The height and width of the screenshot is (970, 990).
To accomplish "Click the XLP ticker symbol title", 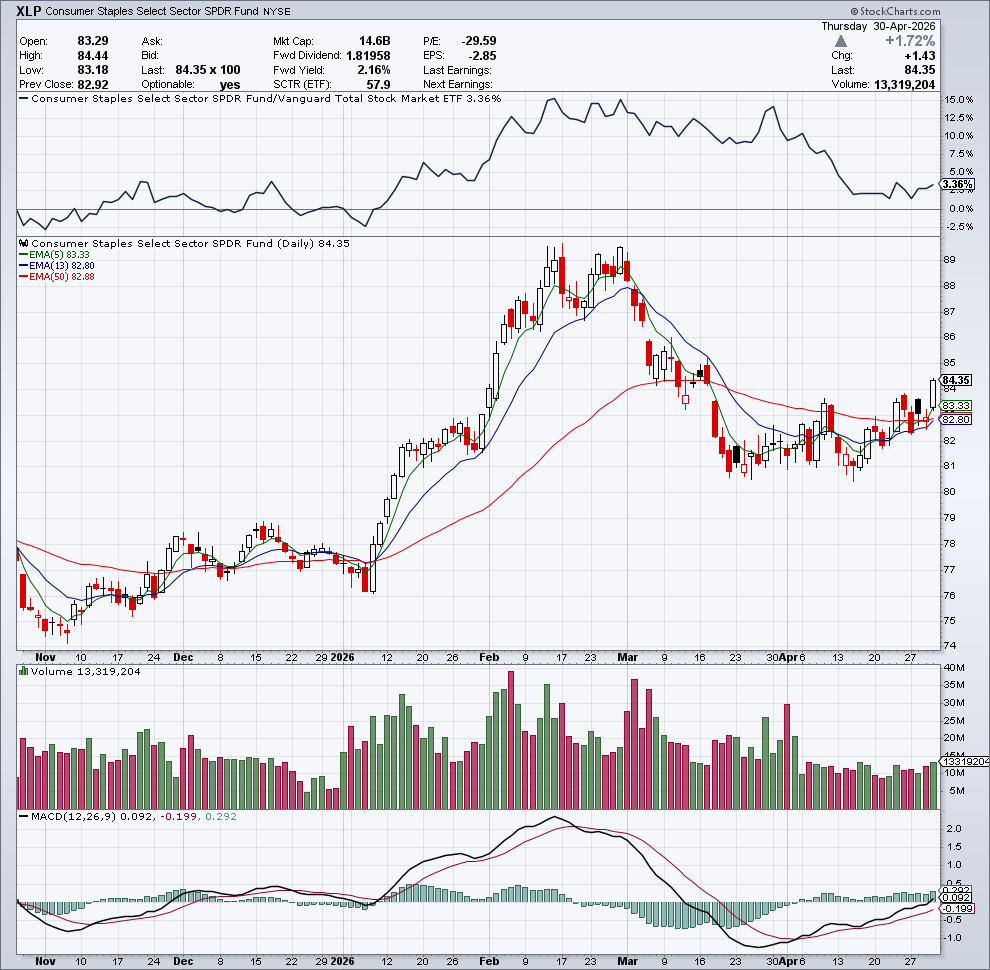I will click(29, 11).
